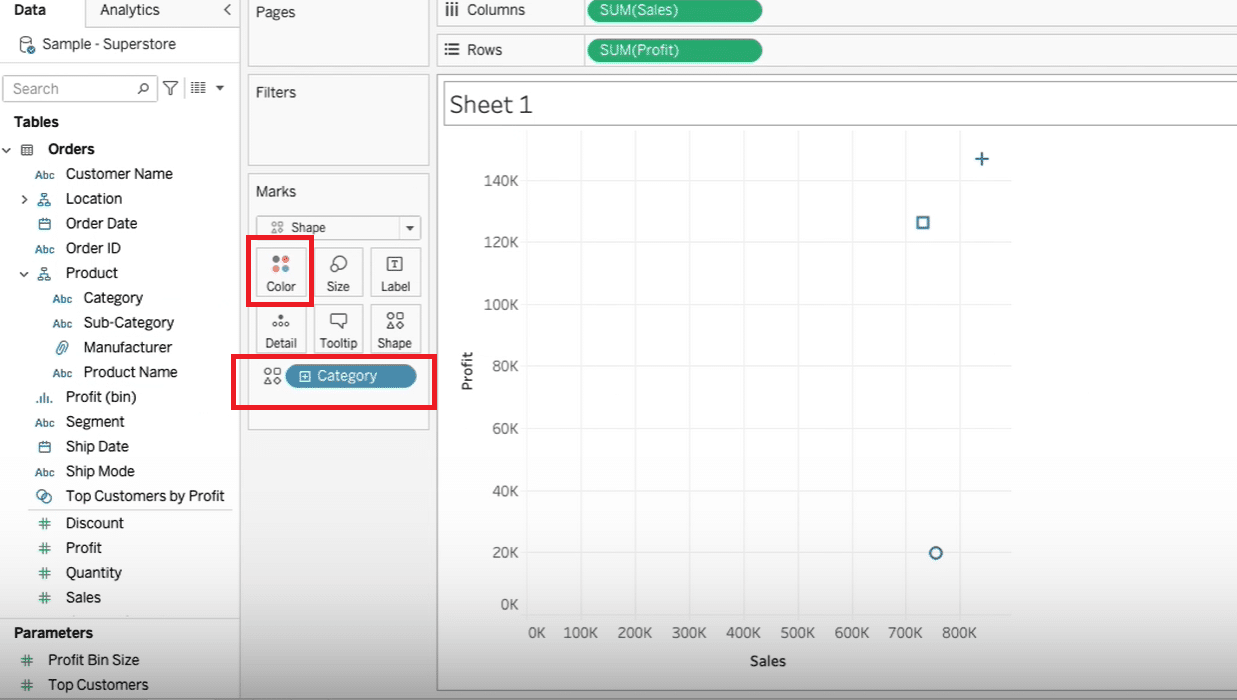Click the Product hierarchy icon
Image resolution: width=1237 pixels, height=700 pixels.
(44, 273)
